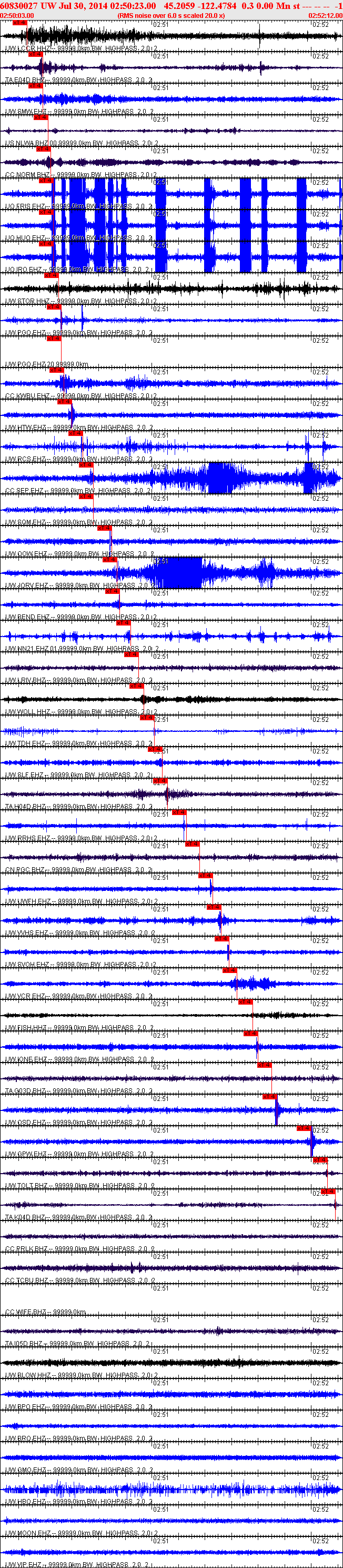Select the red pick marker on UW GPW trace

[x=304, y=1128]
